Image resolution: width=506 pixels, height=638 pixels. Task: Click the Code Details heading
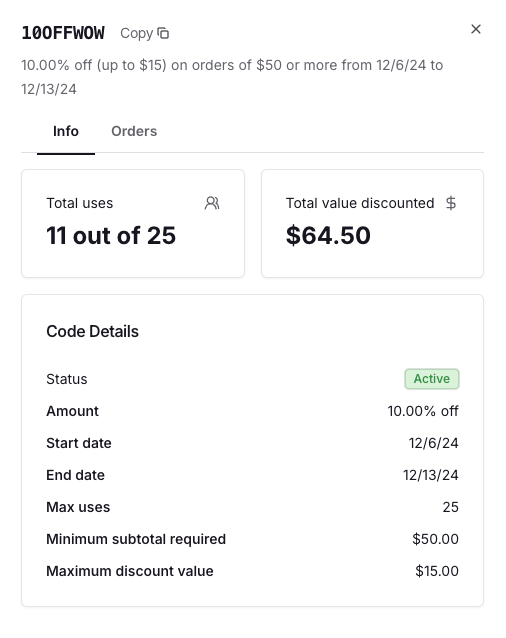92,332
